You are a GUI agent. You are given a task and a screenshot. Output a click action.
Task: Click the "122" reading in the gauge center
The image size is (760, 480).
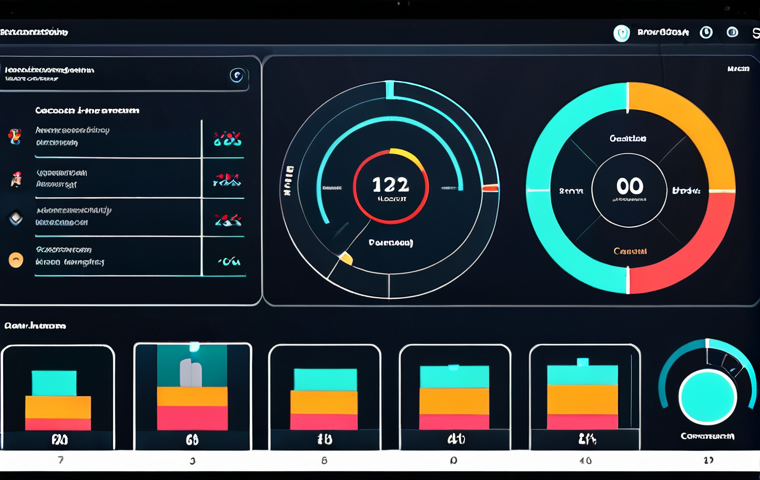(391, 185)
